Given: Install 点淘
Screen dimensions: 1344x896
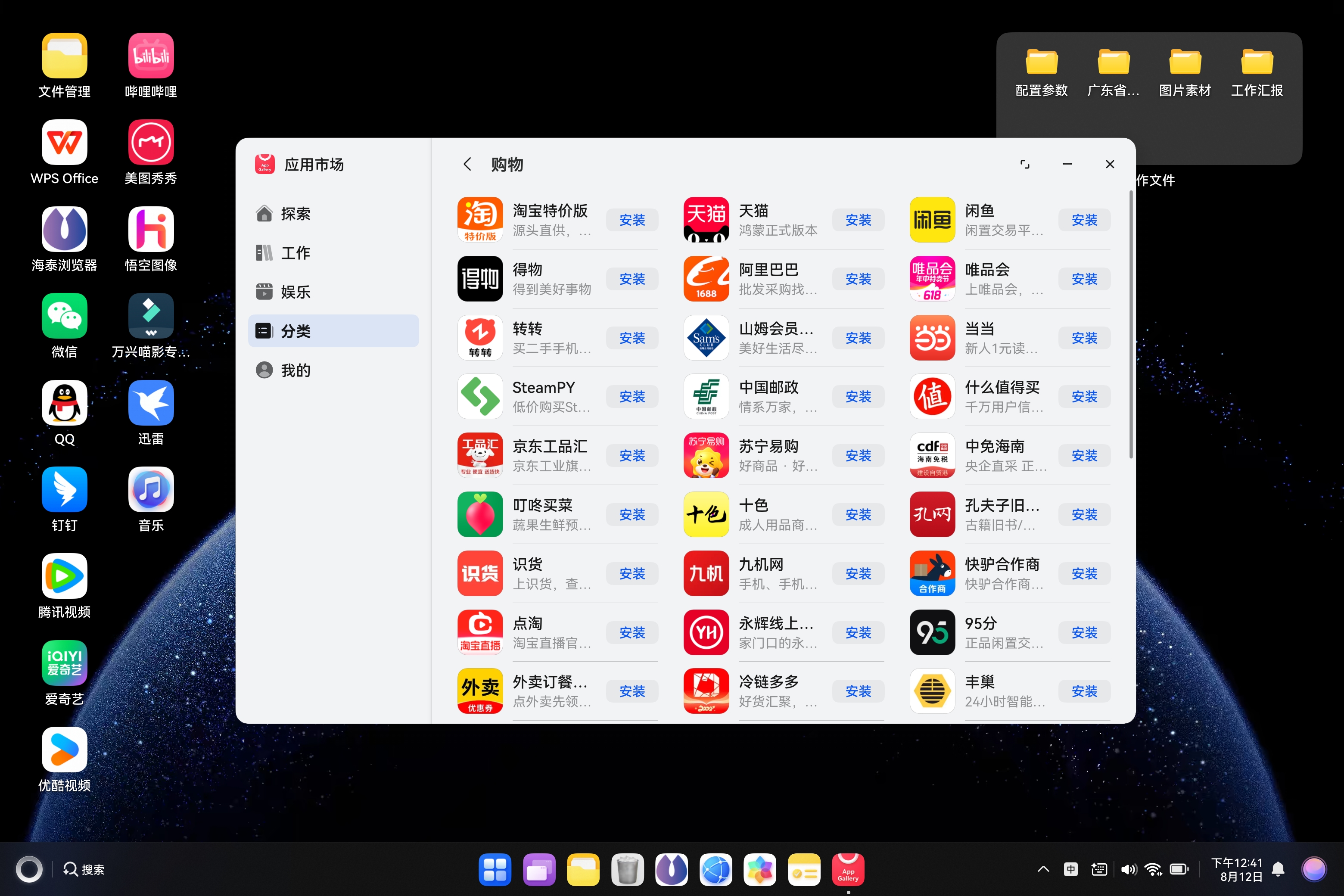Looking at the screenshot, I should [632, 632].
